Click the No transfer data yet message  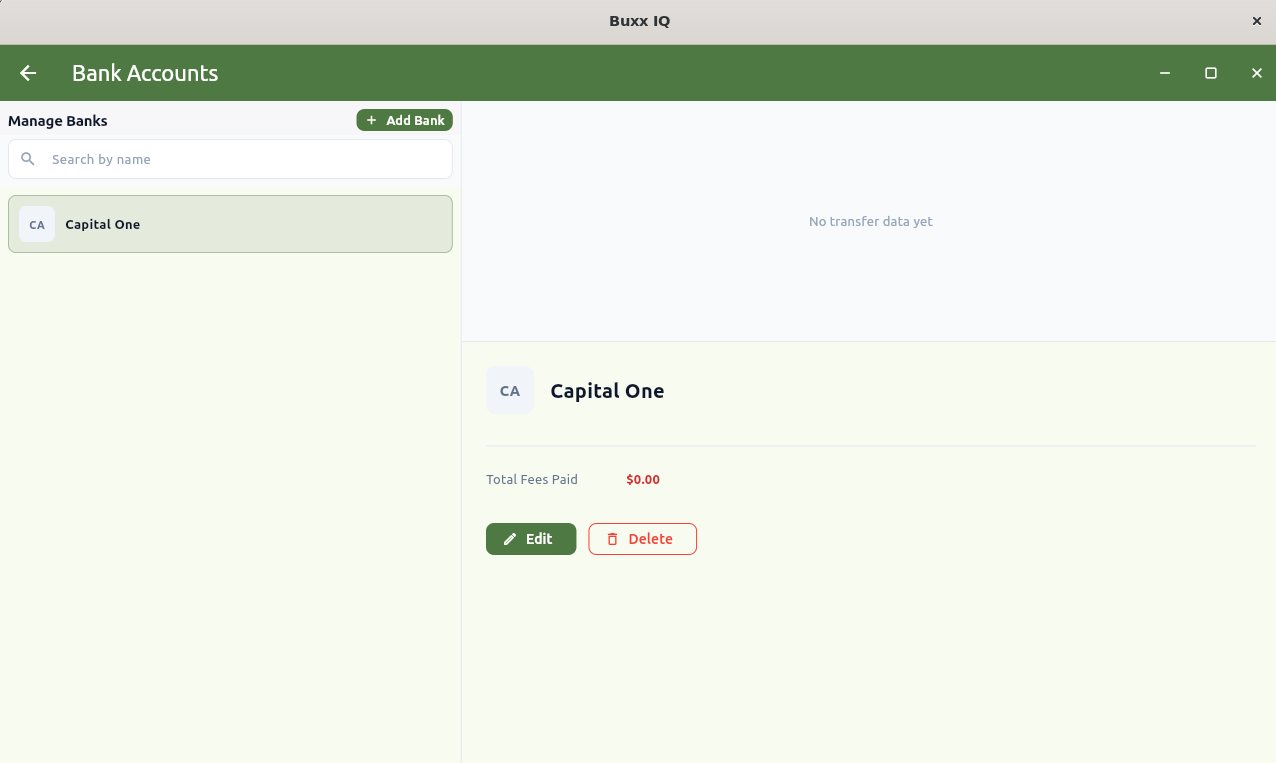click(x=870, y=222)
